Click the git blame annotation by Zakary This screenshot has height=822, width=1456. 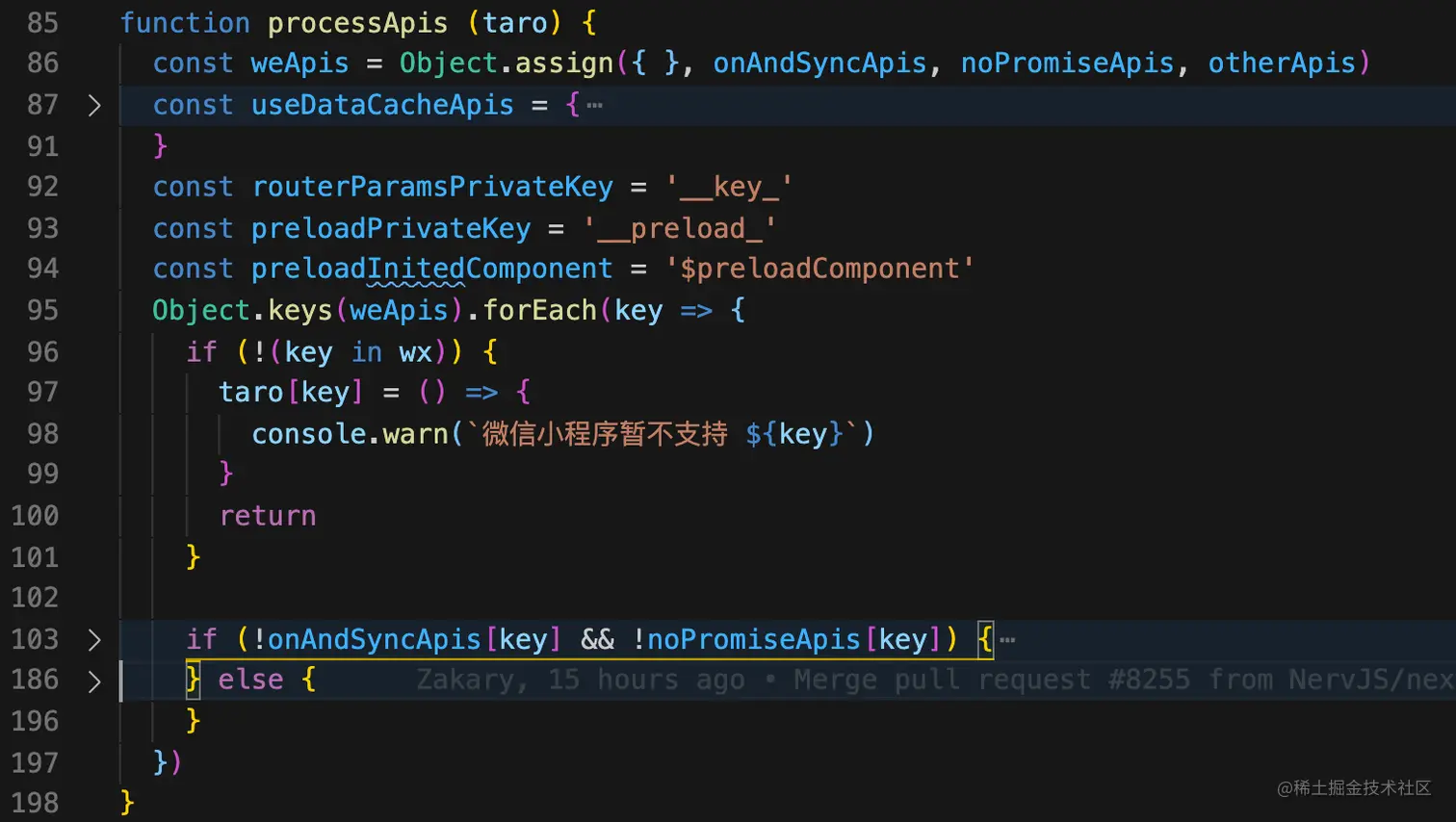[934, 681]
